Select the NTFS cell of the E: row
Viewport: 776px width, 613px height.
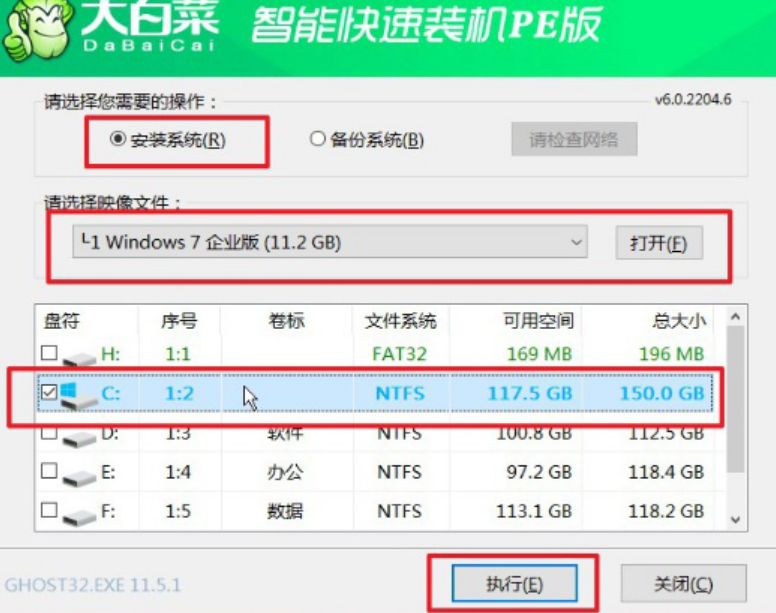tap(399, 472)
